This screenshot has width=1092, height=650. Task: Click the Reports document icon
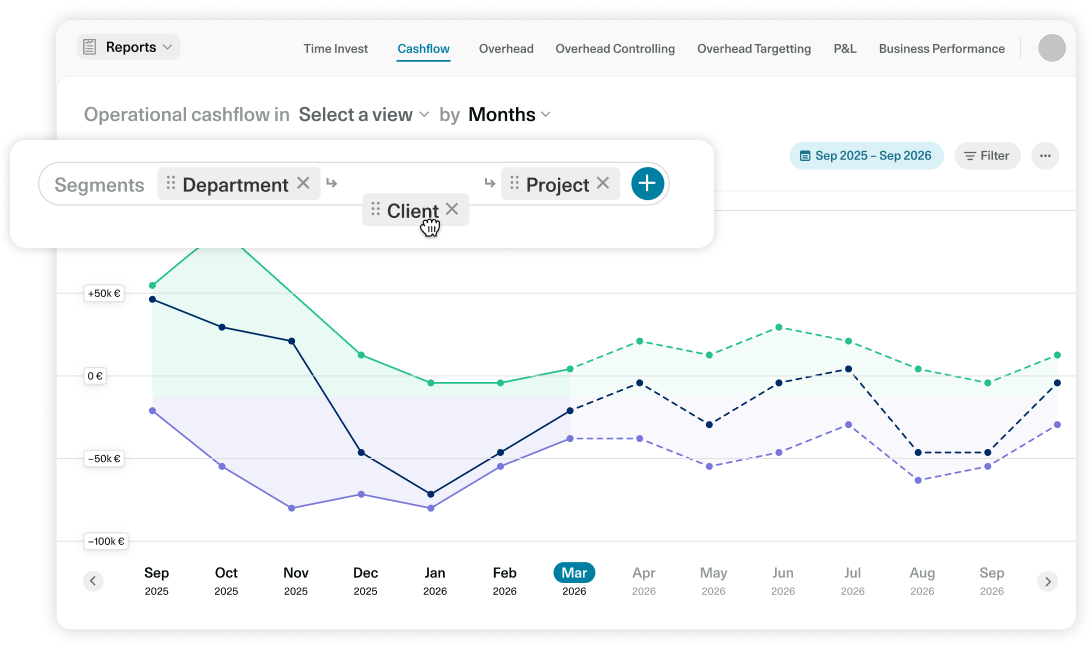coord(91,47)
